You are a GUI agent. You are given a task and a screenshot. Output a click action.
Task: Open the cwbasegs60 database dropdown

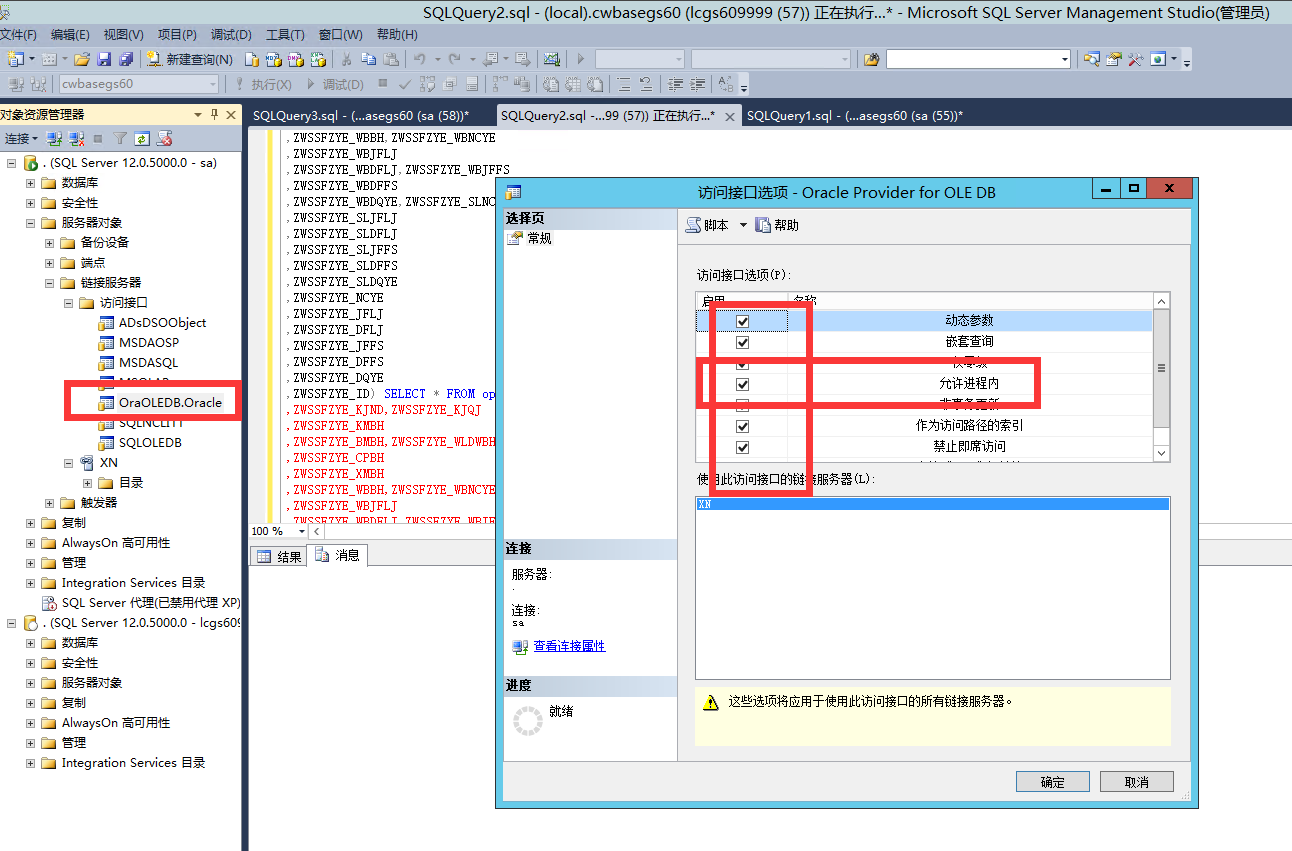click(212, 84)
